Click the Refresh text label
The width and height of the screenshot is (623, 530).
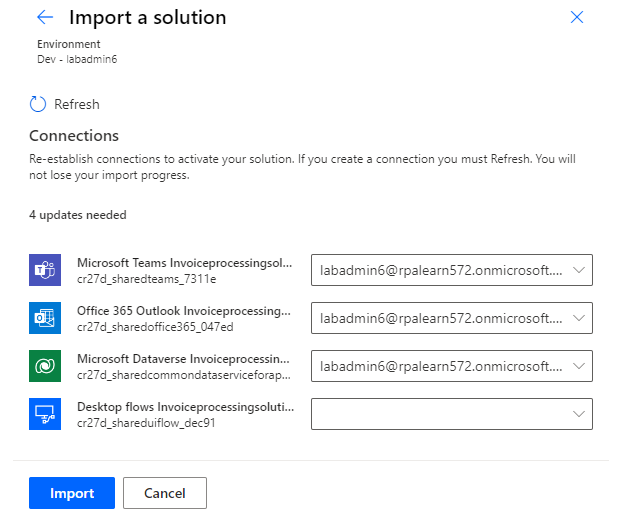[77, 104]
